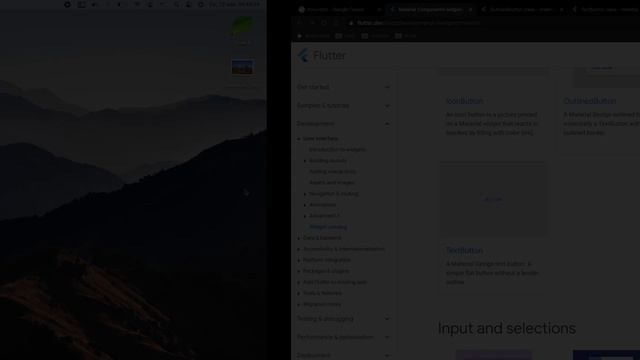This screenshot has width=640, height=360.
Task: Expand Building layouts in sidebar
Action: coord(325,160)
